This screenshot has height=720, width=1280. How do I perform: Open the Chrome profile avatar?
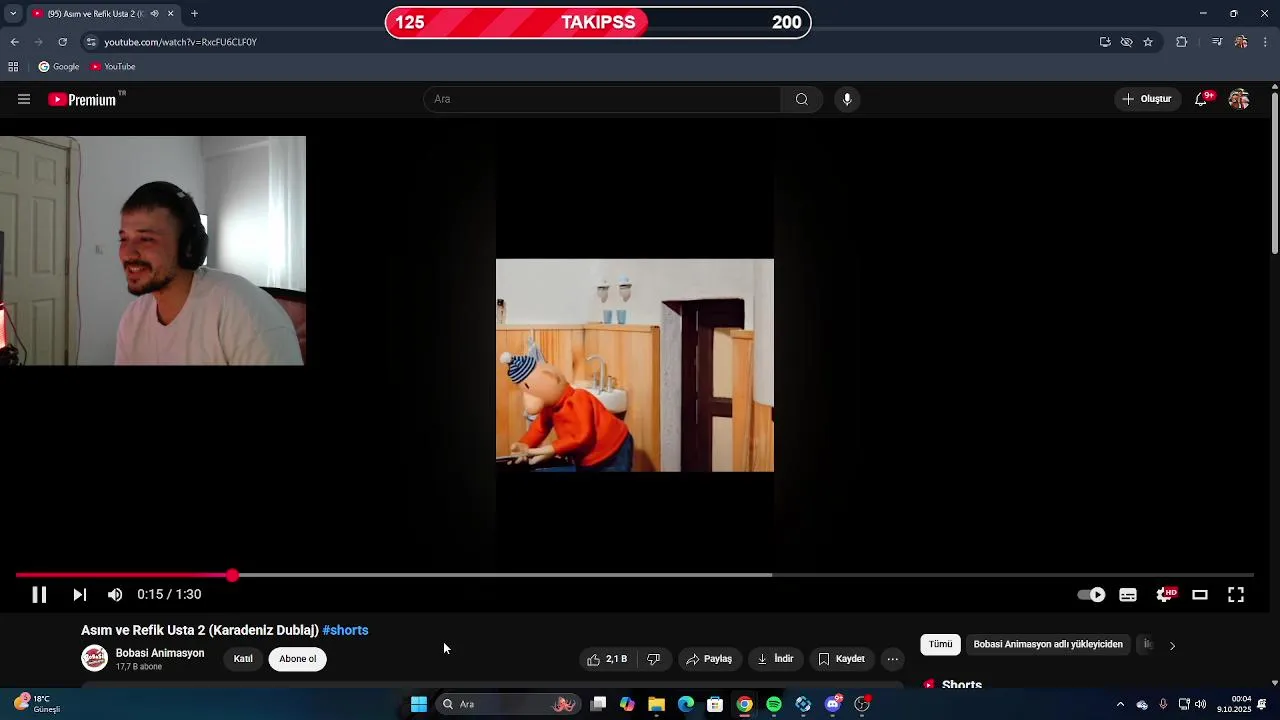pos(1241,42)
